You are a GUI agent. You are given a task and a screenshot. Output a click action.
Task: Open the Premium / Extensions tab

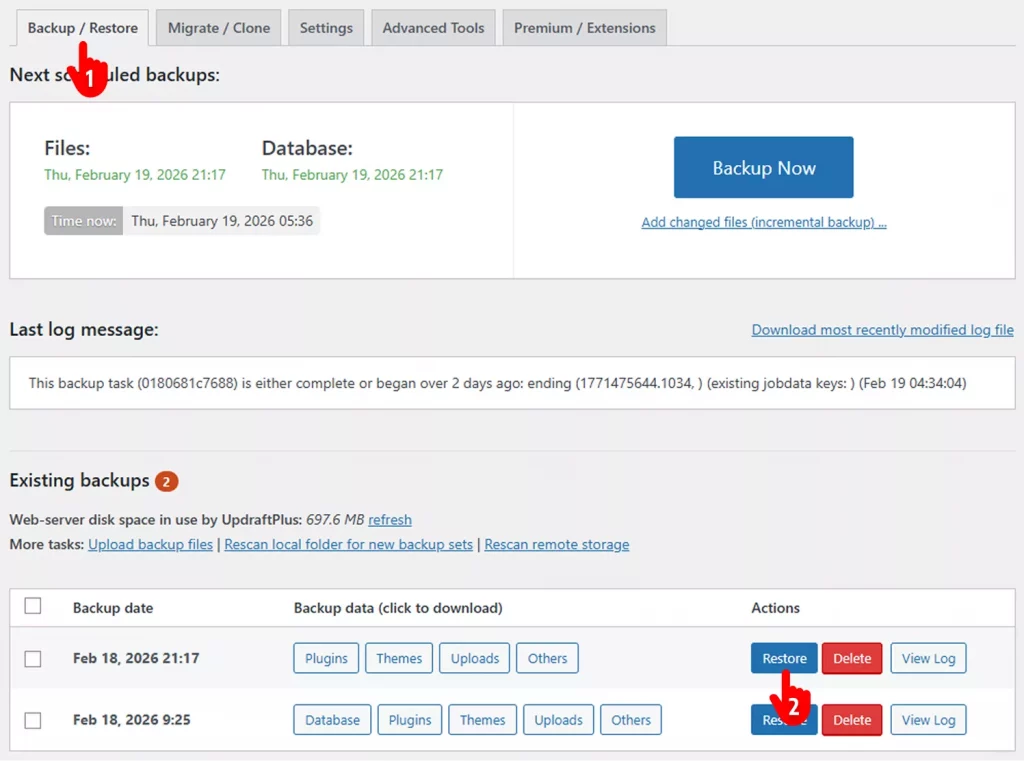[x=584, y=27]
